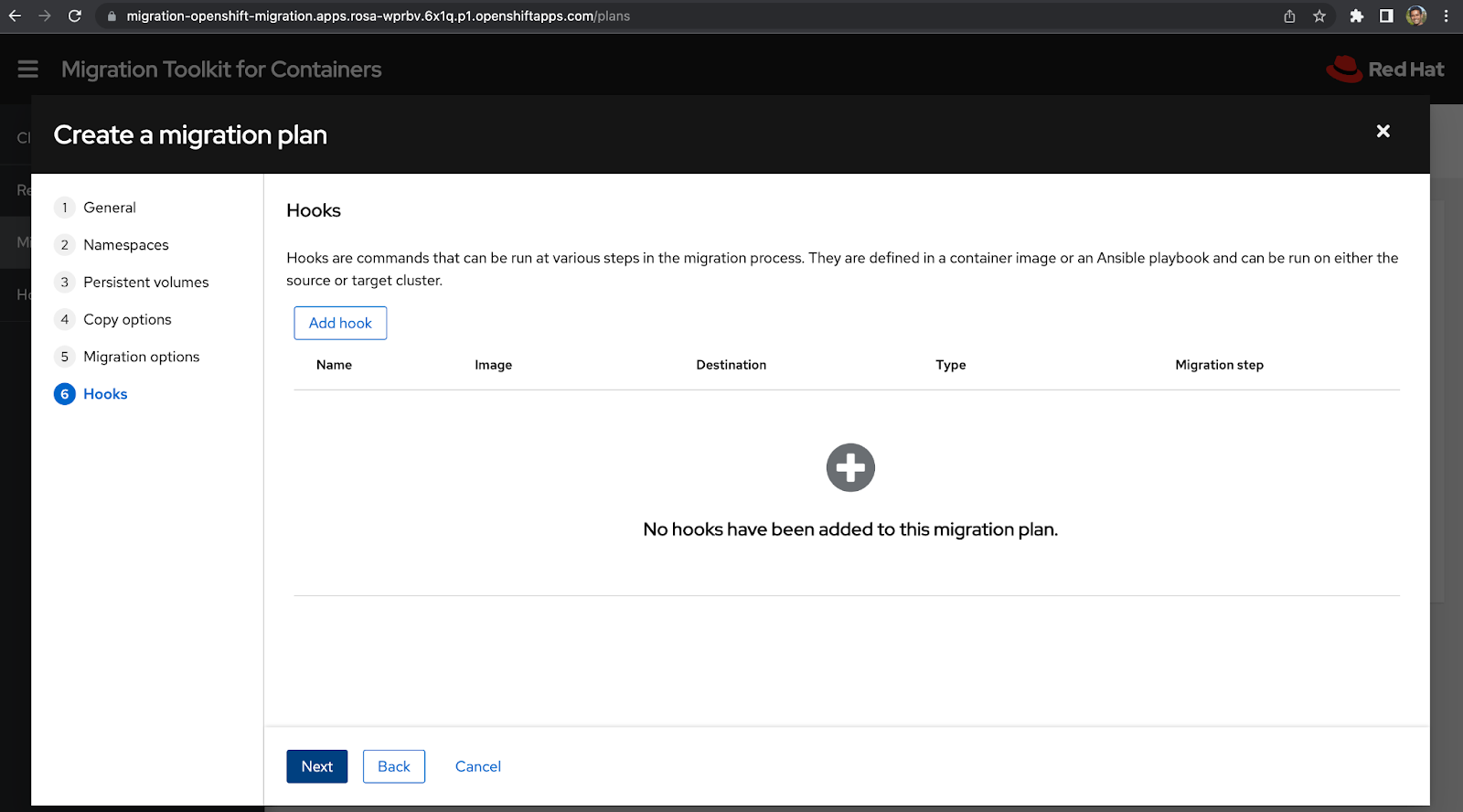Screen dimensions: 1463x812
Task: Go to the Namespaces wizard step
Action: point(125,245)
